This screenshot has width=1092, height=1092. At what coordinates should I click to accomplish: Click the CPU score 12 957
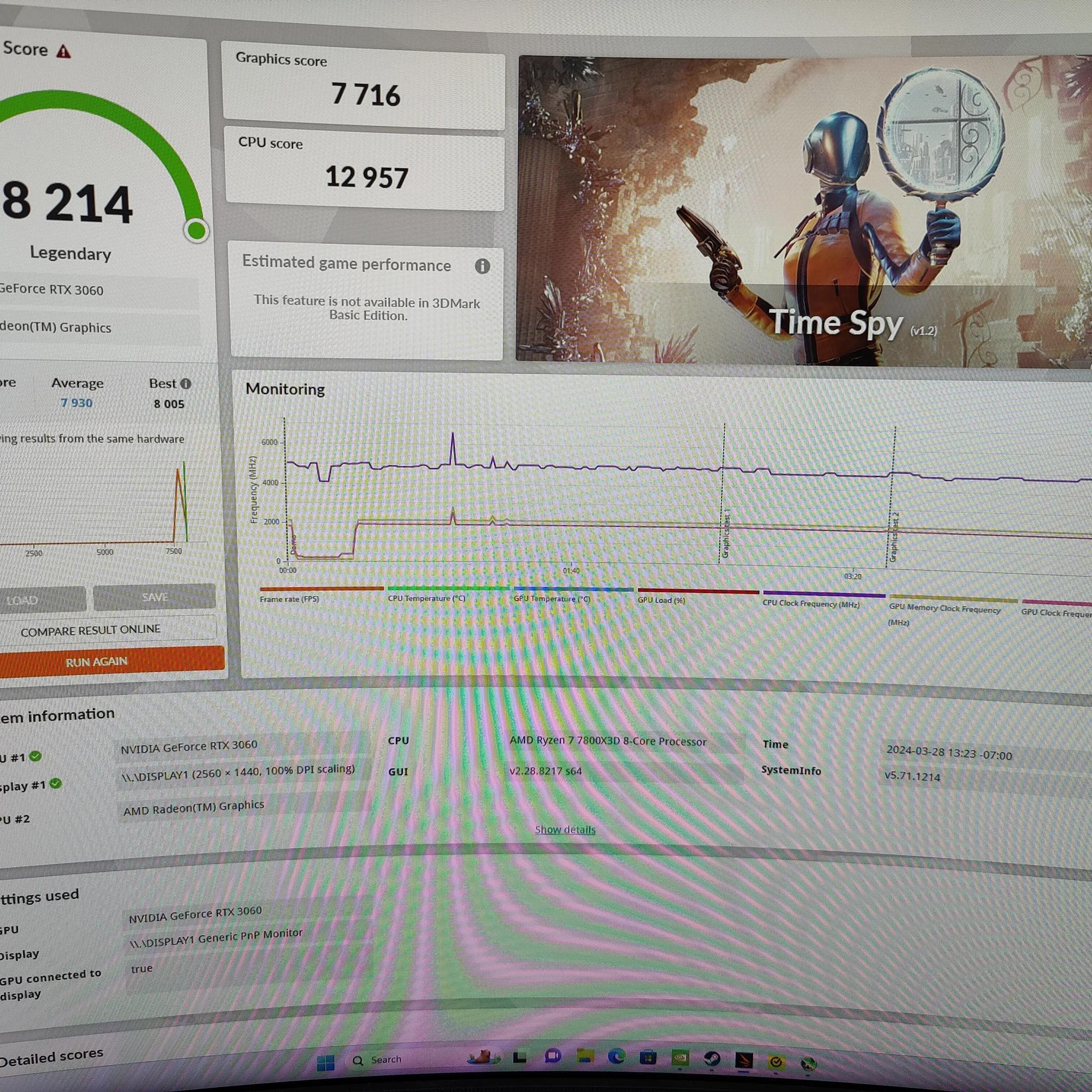click(367, 178)
